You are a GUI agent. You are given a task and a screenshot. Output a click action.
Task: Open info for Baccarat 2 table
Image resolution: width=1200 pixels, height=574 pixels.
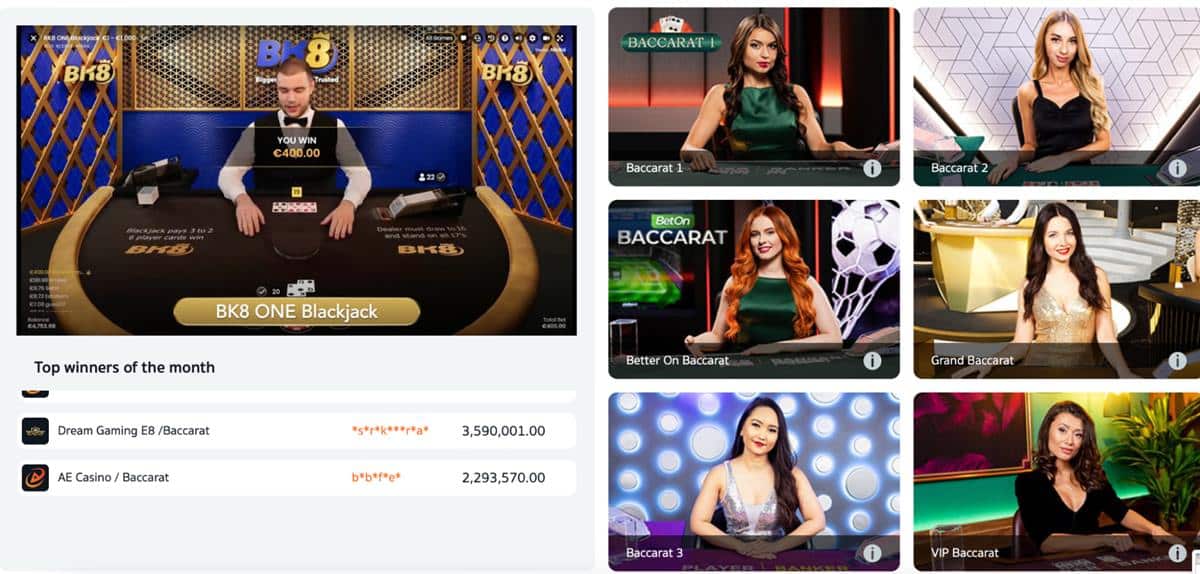[x=1177, y=168]
